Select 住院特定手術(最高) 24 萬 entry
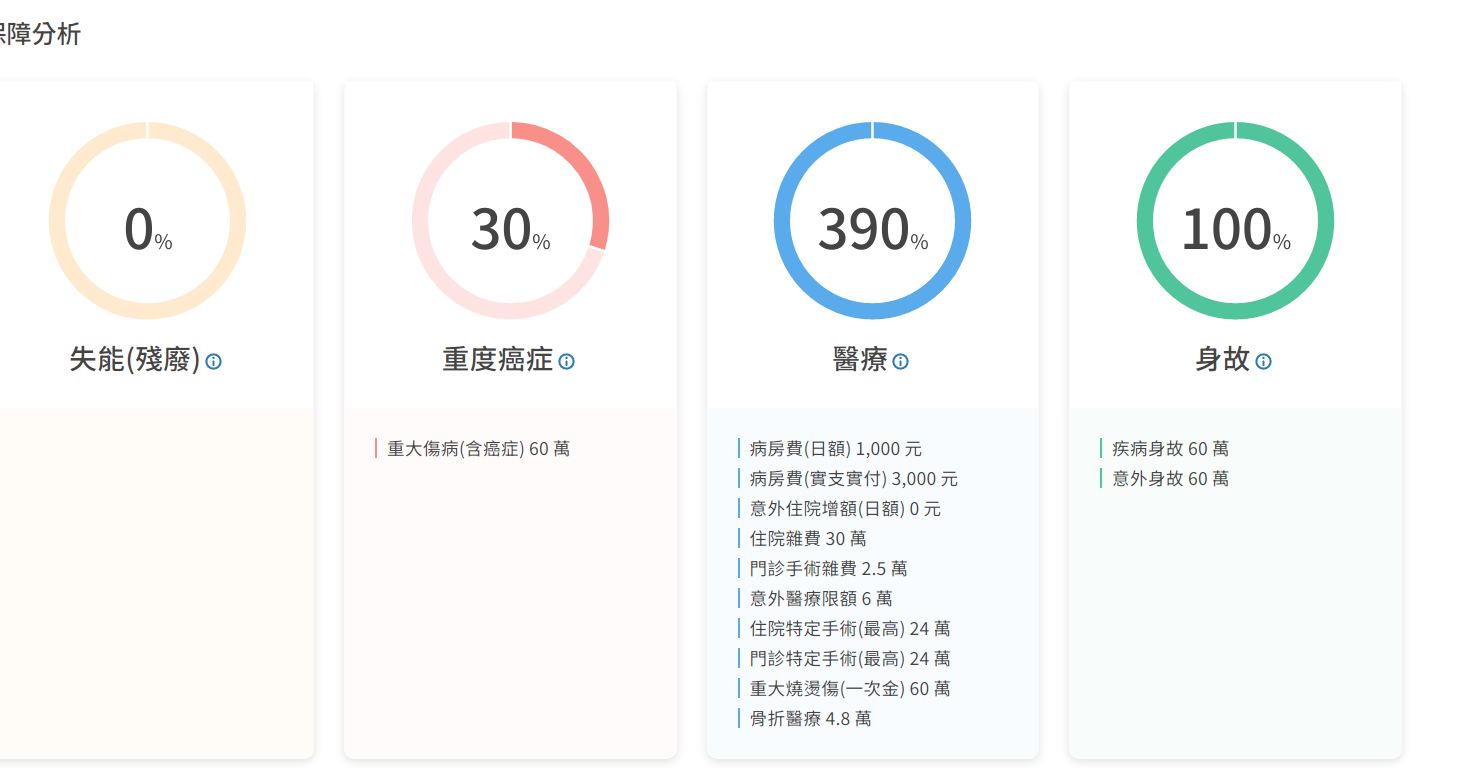The image size is (1477, 768). (x=849, y=629)
